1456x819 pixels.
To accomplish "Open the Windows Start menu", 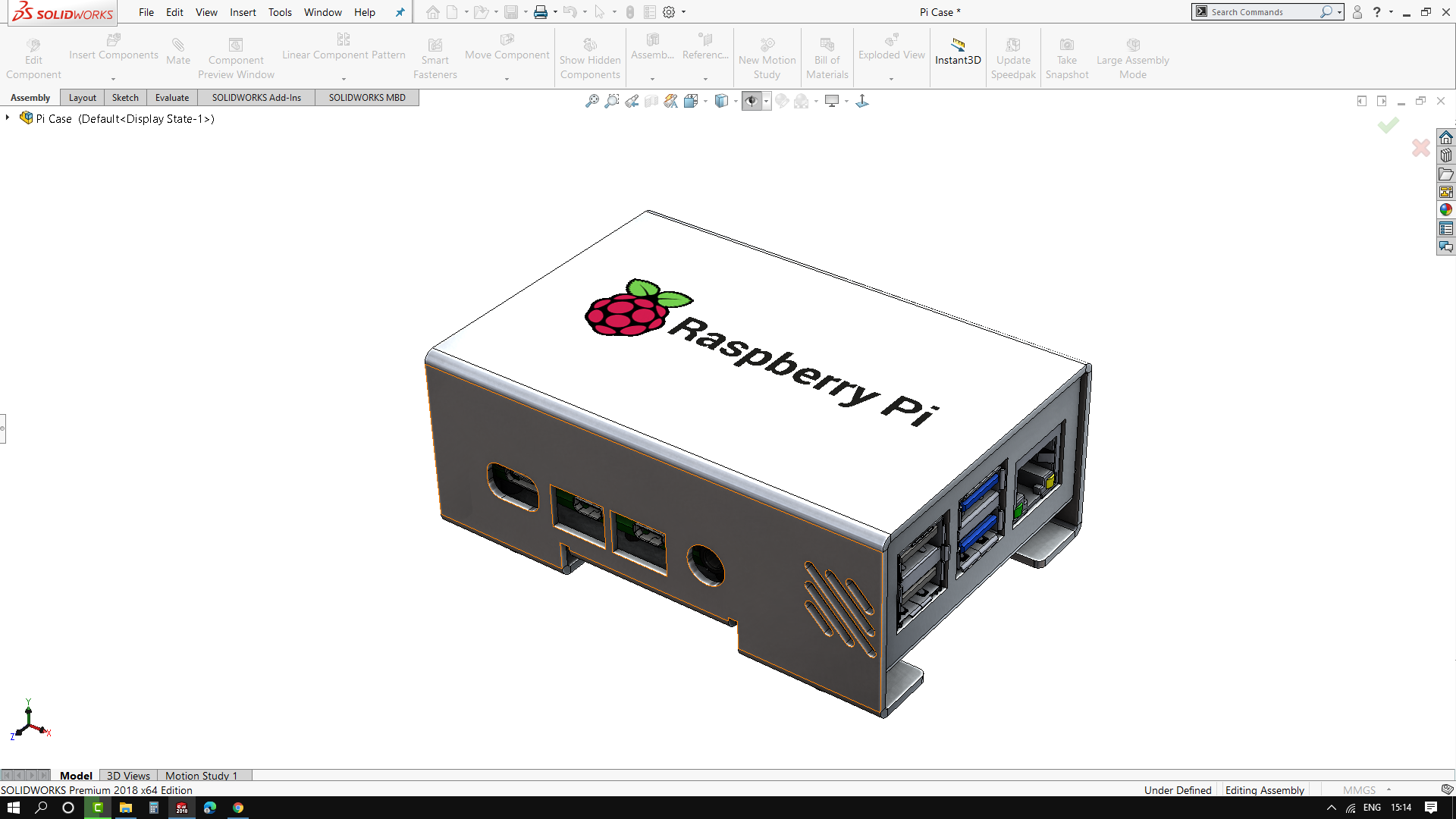I will click(x=14, y=808).
